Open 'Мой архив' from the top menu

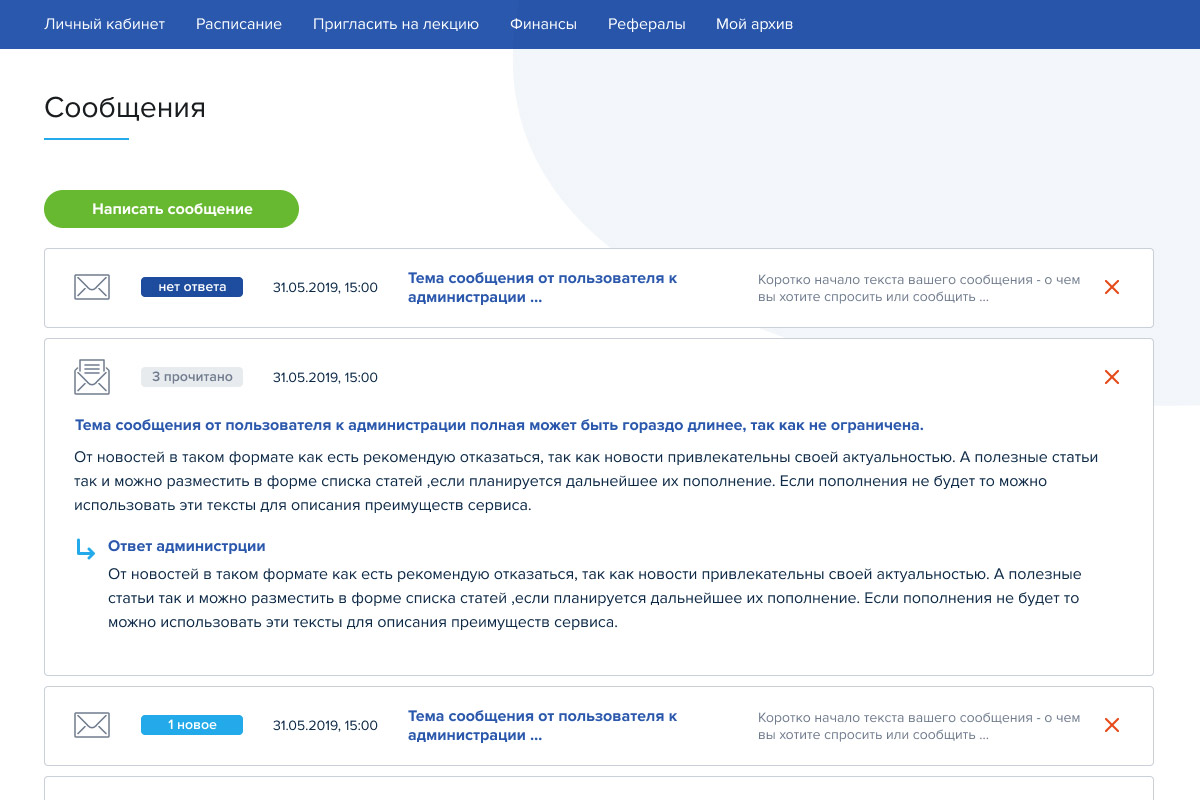[x=754, y=24]
